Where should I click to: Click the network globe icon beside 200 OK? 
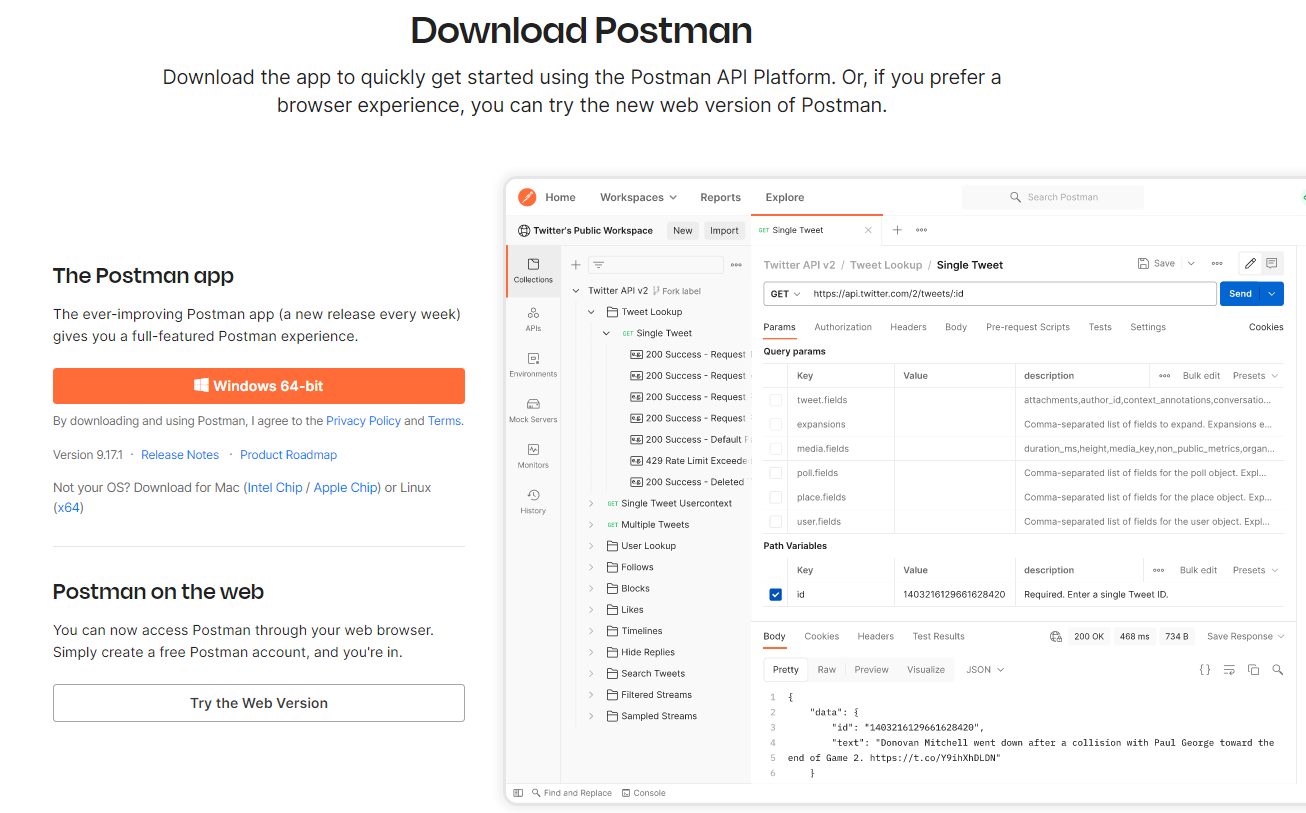[x=1055, y=636]
